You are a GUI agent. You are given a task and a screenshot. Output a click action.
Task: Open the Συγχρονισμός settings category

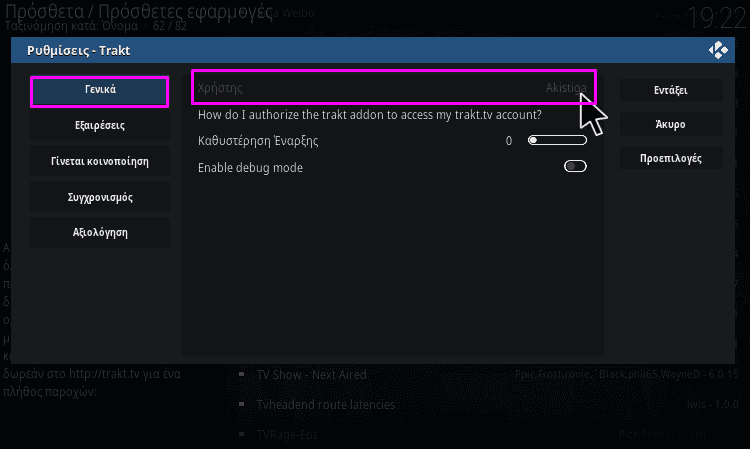99,197
